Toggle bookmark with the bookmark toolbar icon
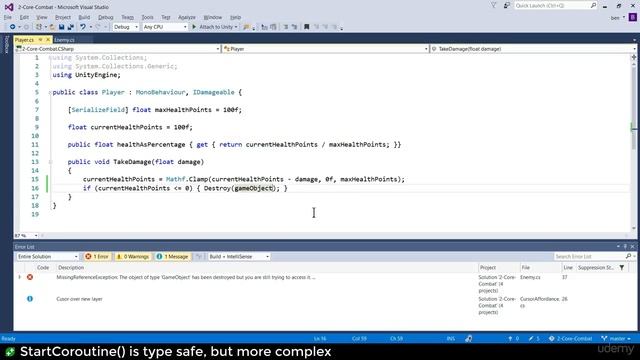 [307, 27]
